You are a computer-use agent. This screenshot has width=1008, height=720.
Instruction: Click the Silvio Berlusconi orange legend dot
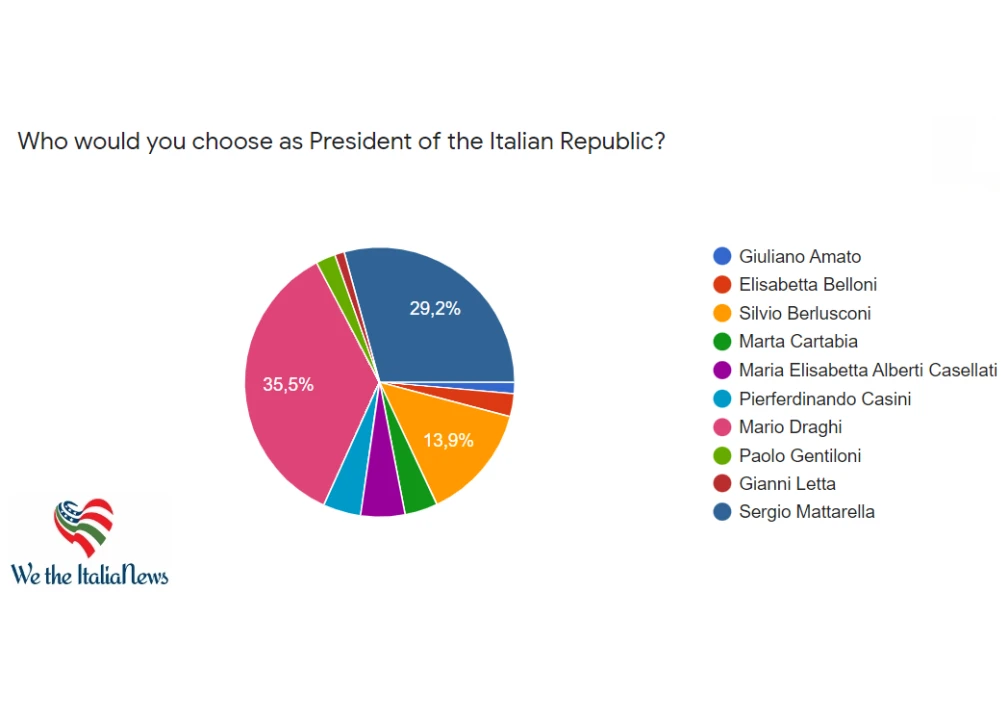coord(722,314)
